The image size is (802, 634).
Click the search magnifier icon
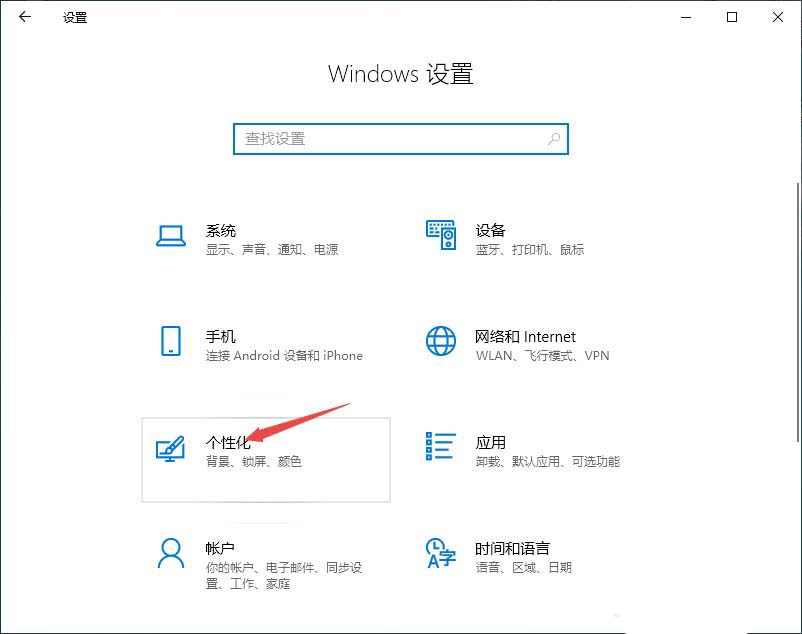click(554, 139)
